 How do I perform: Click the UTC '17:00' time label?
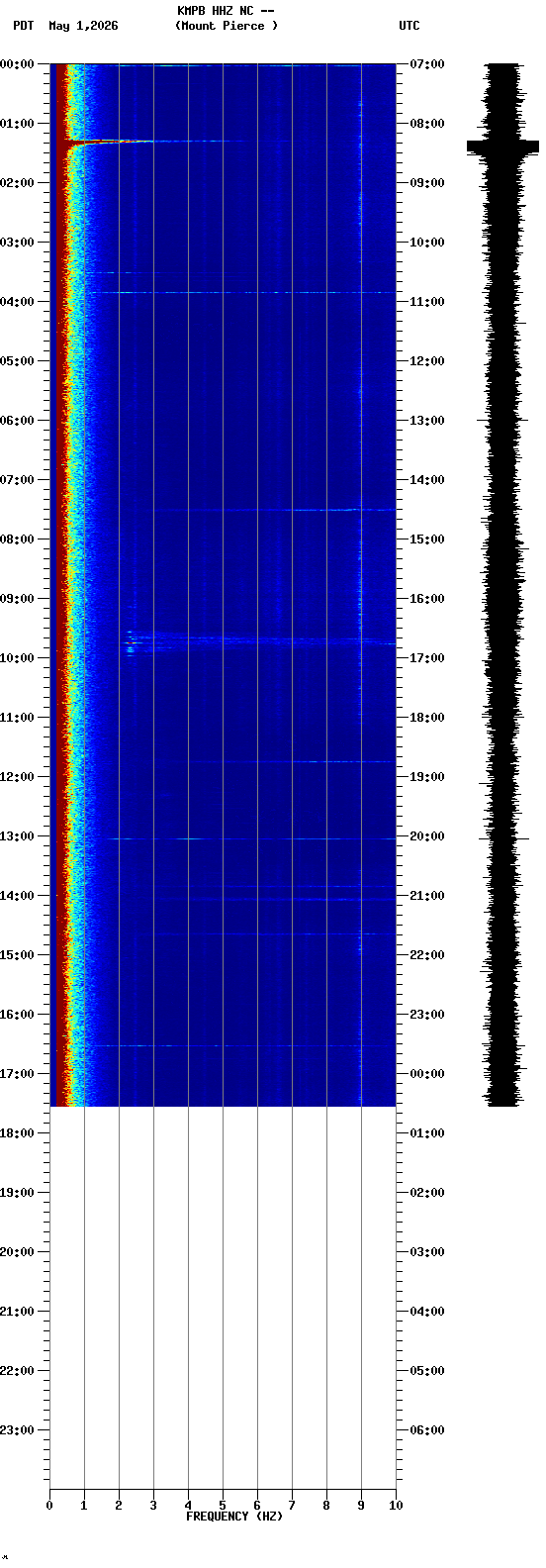[426, 658]
